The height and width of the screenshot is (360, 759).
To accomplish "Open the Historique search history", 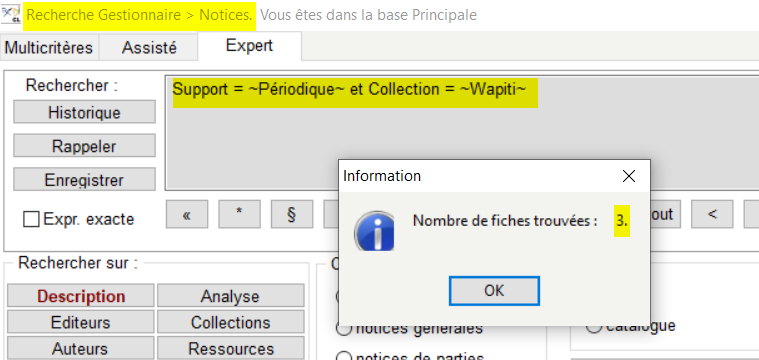I will [x=84, y=112].
